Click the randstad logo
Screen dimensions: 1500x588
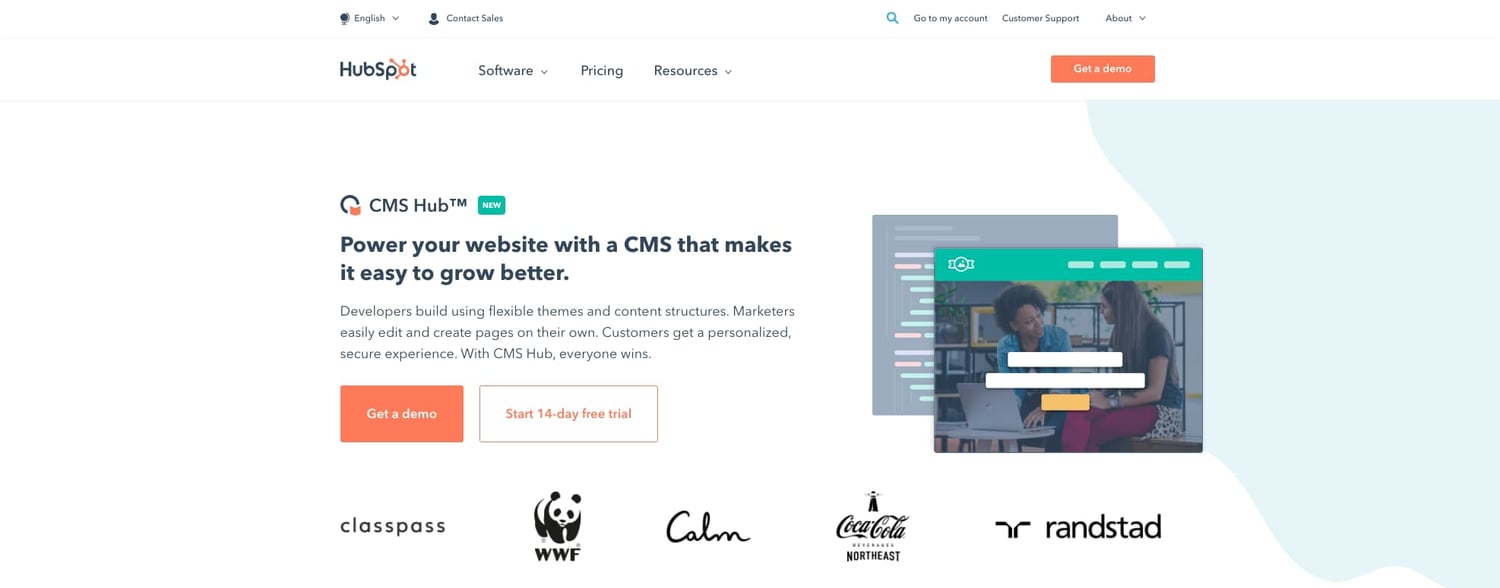1078,527
